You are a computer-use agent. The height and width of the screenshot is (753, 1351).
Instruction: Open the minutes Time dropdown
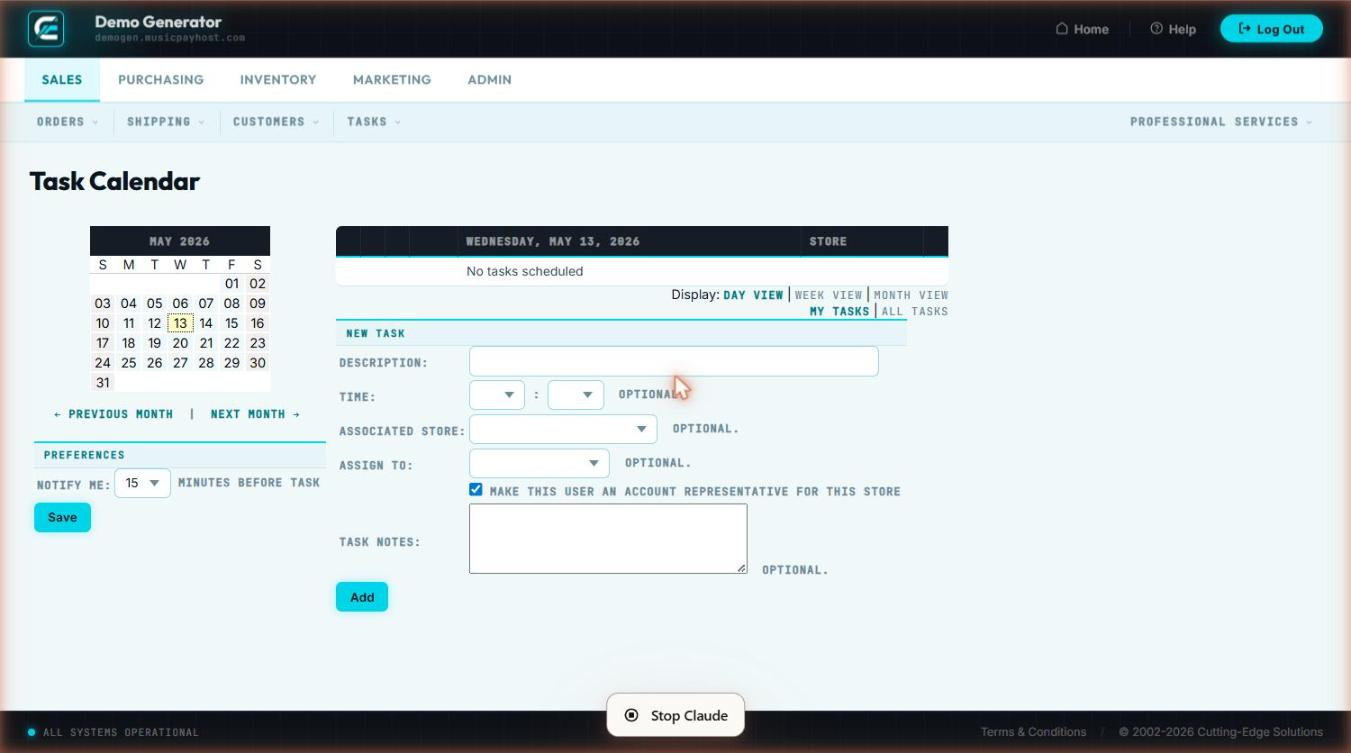tap(576, 395)
